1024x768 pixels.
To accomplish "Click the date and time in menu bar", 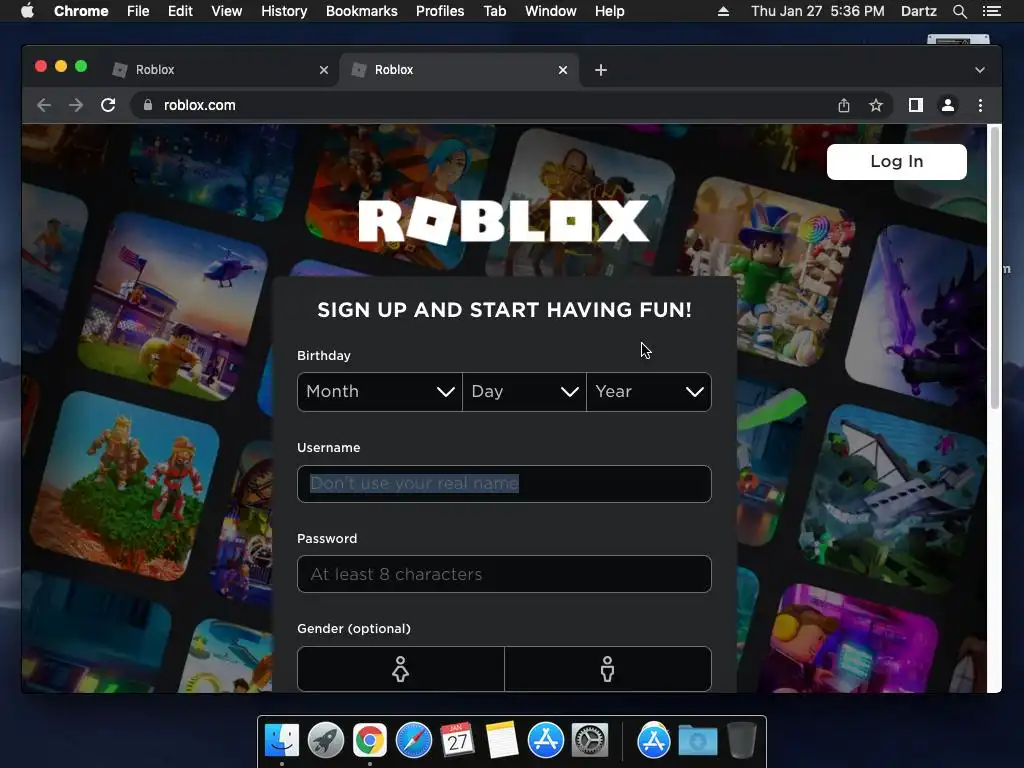I will [x=818, y=11].
